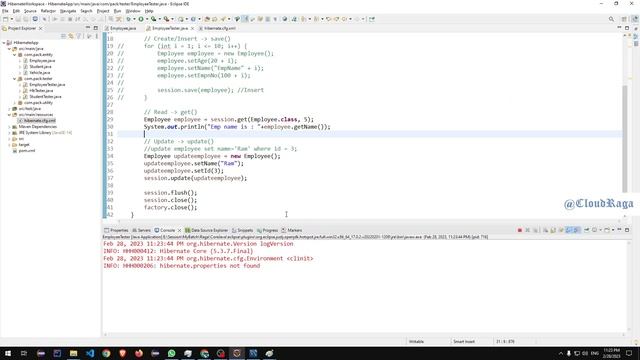
Task: Toggle Scroll Lock in the Console toolbar
Action: [x=553, y=230]
